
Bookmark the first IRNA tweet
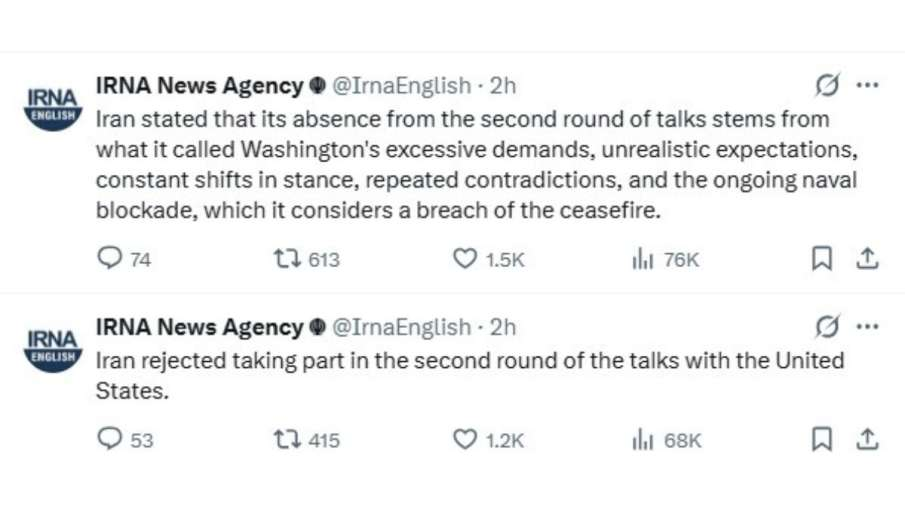tap(821, 259)
